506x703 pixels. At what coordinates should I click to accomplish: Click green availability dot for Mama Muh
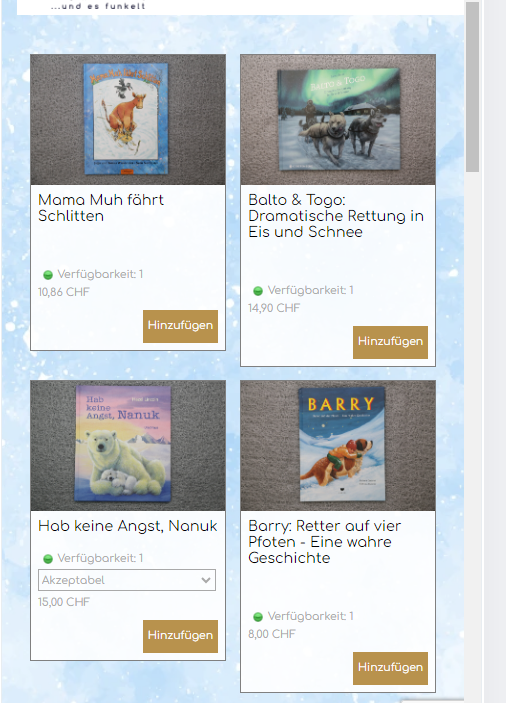tap(48, 275)
